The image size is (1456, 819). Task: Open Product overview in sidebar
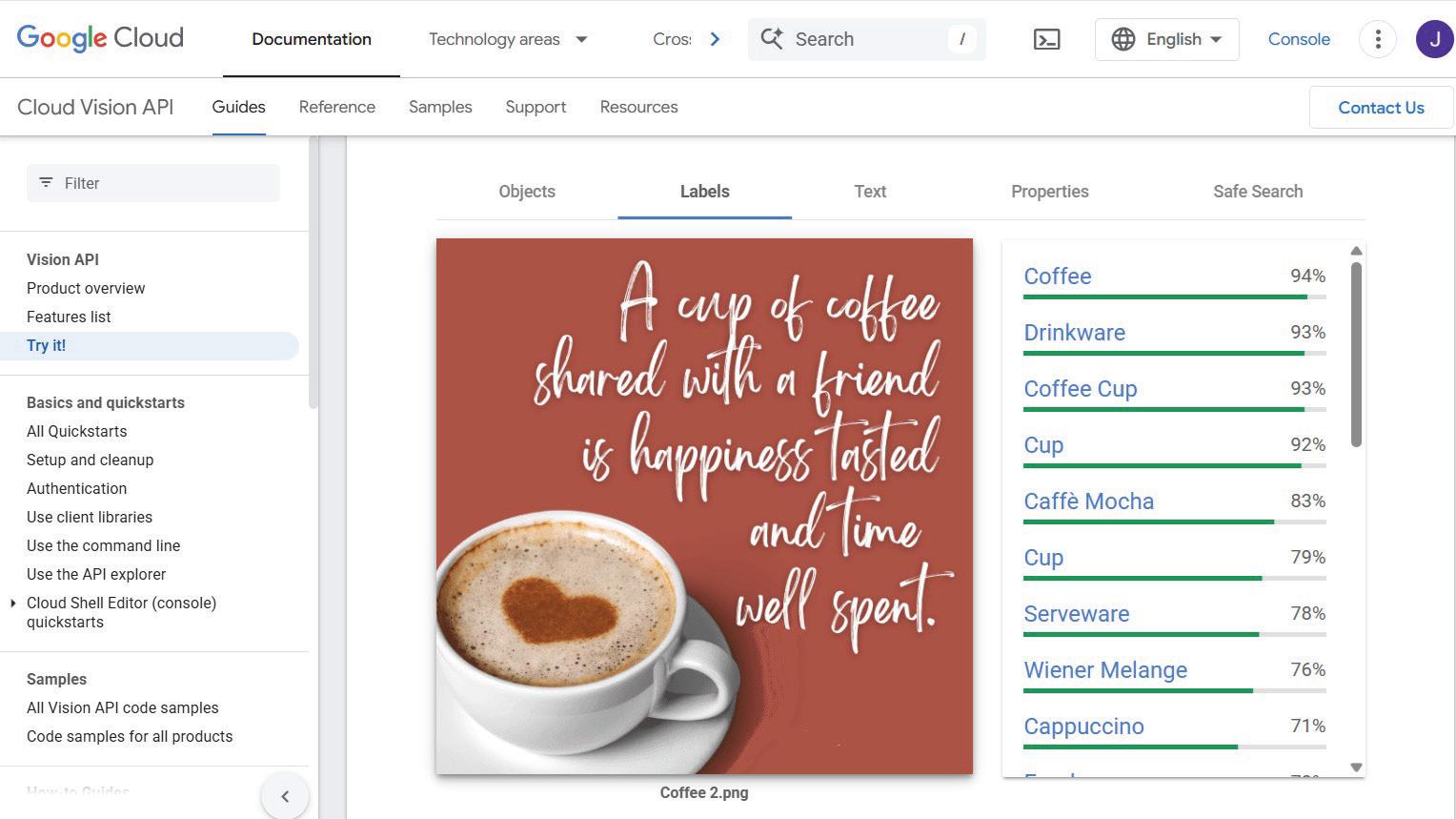click(x=86, y=288)
